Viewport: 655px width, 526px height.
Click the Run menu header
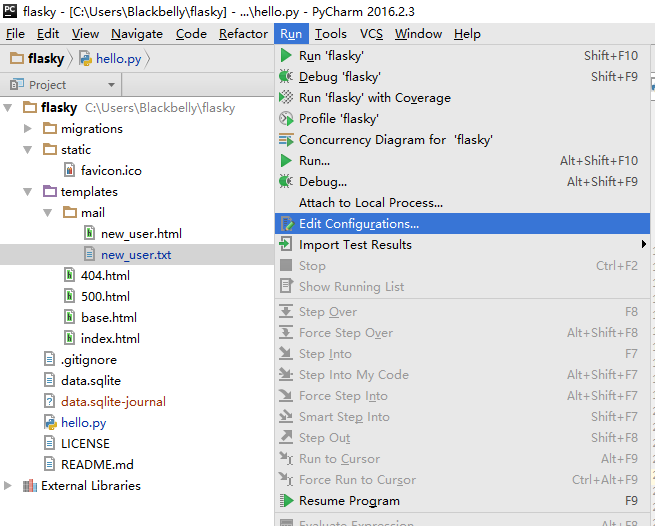point(291,34)
